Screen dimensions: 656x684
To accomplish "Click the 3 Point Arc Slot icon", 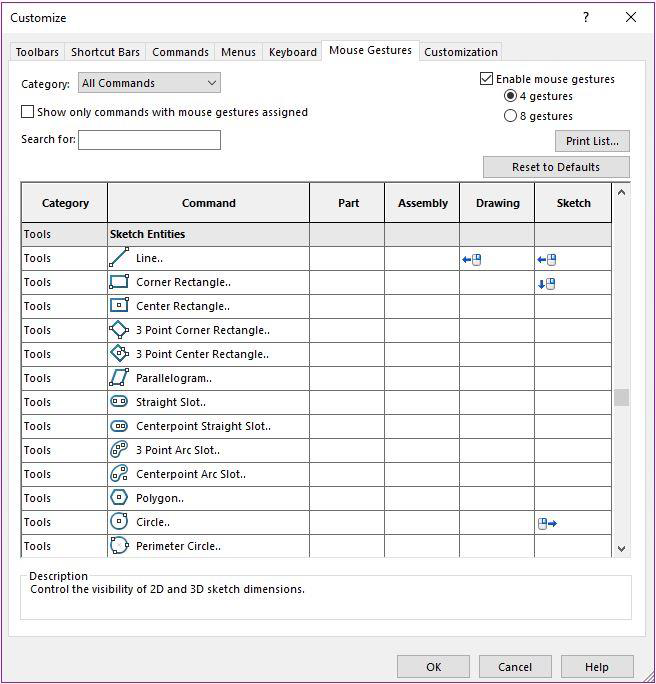I will click(119, 450).
